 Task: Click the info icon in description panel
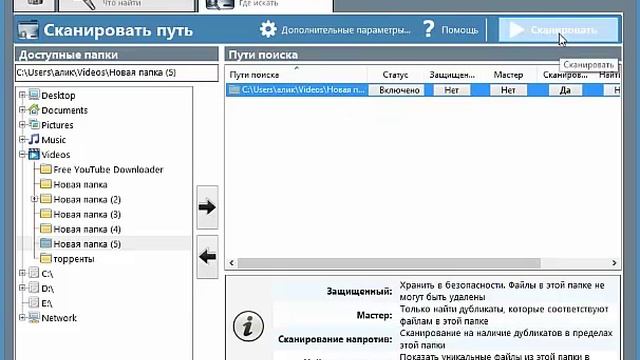248,326
